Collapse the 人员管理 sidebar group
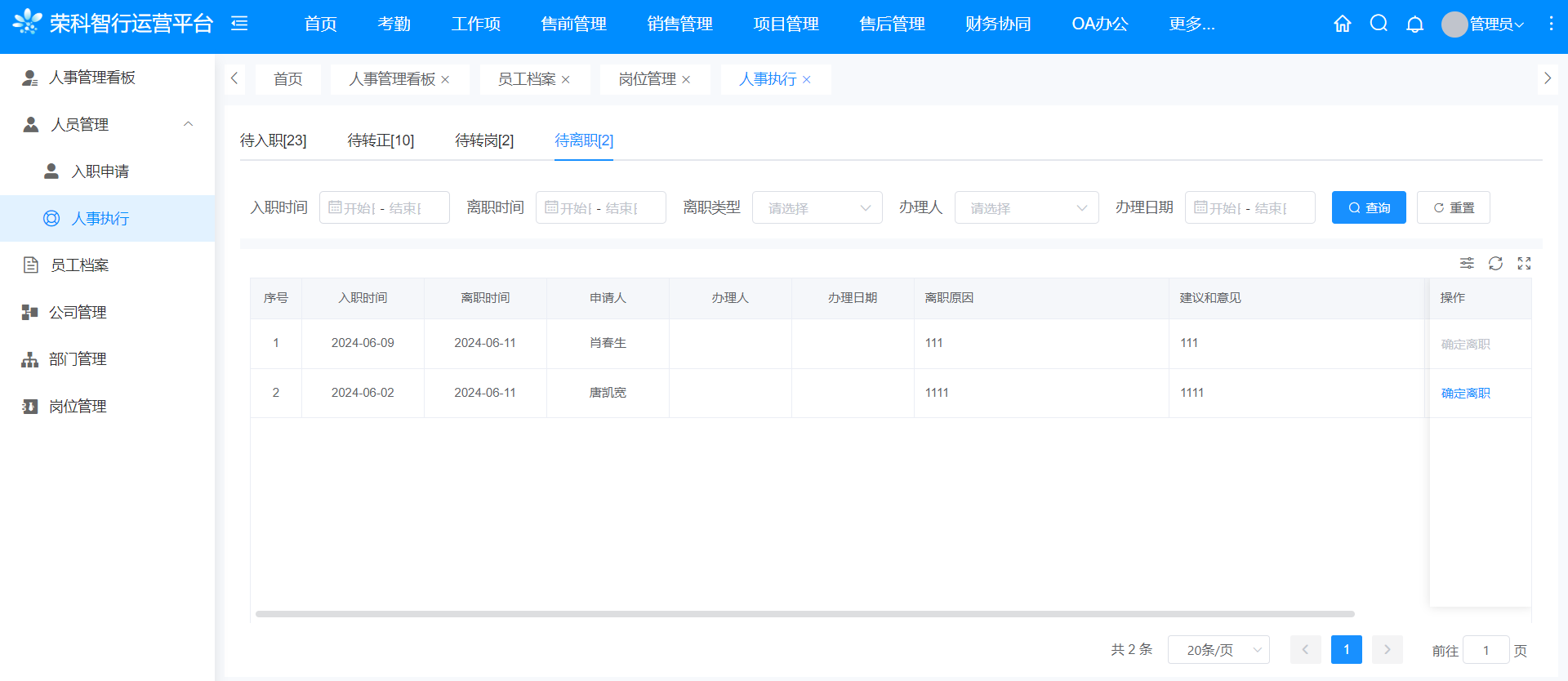1568x681 pixels. click(x=188, y=124)
